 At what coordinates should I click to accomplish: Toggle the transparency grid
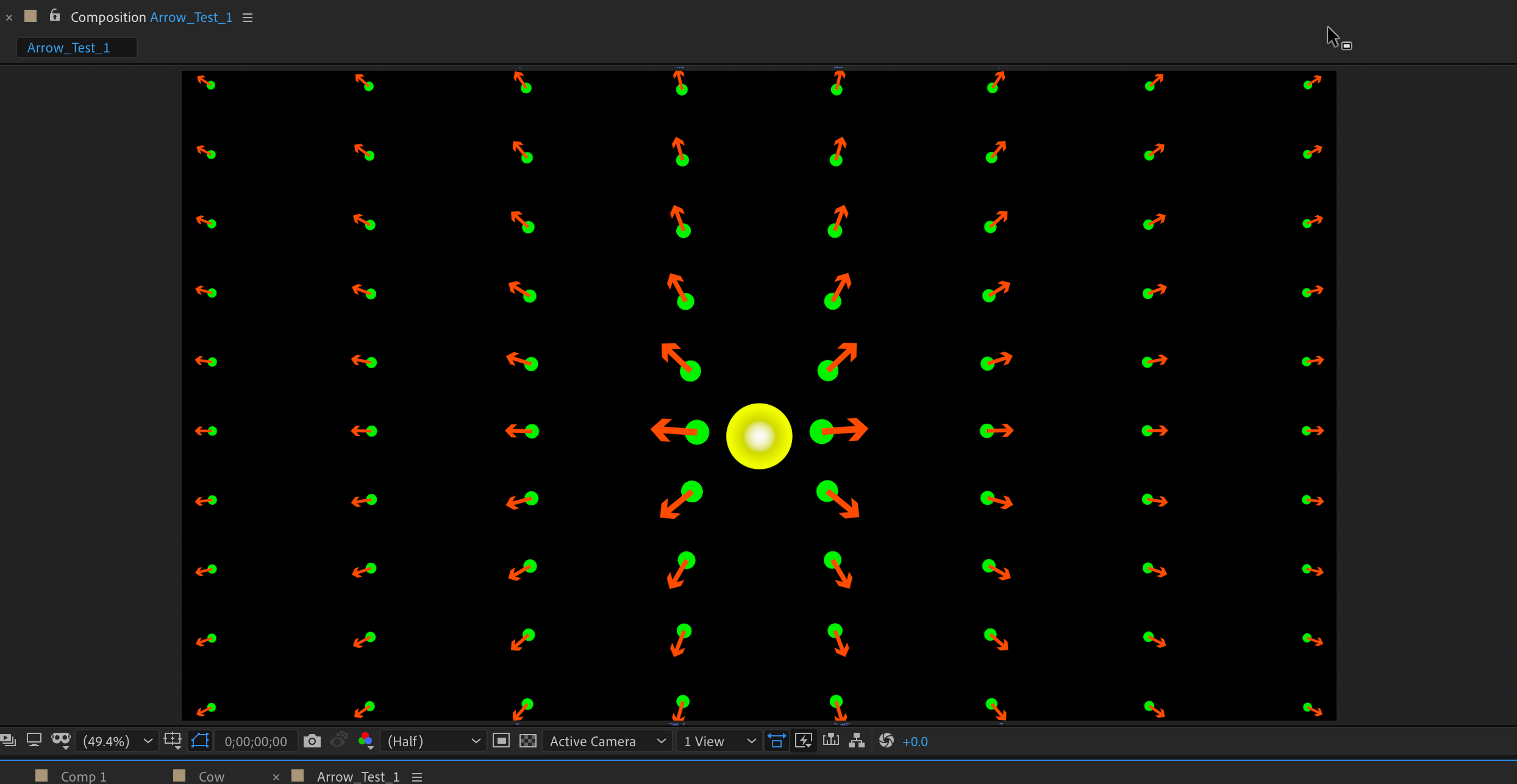[x=528, y=741]
